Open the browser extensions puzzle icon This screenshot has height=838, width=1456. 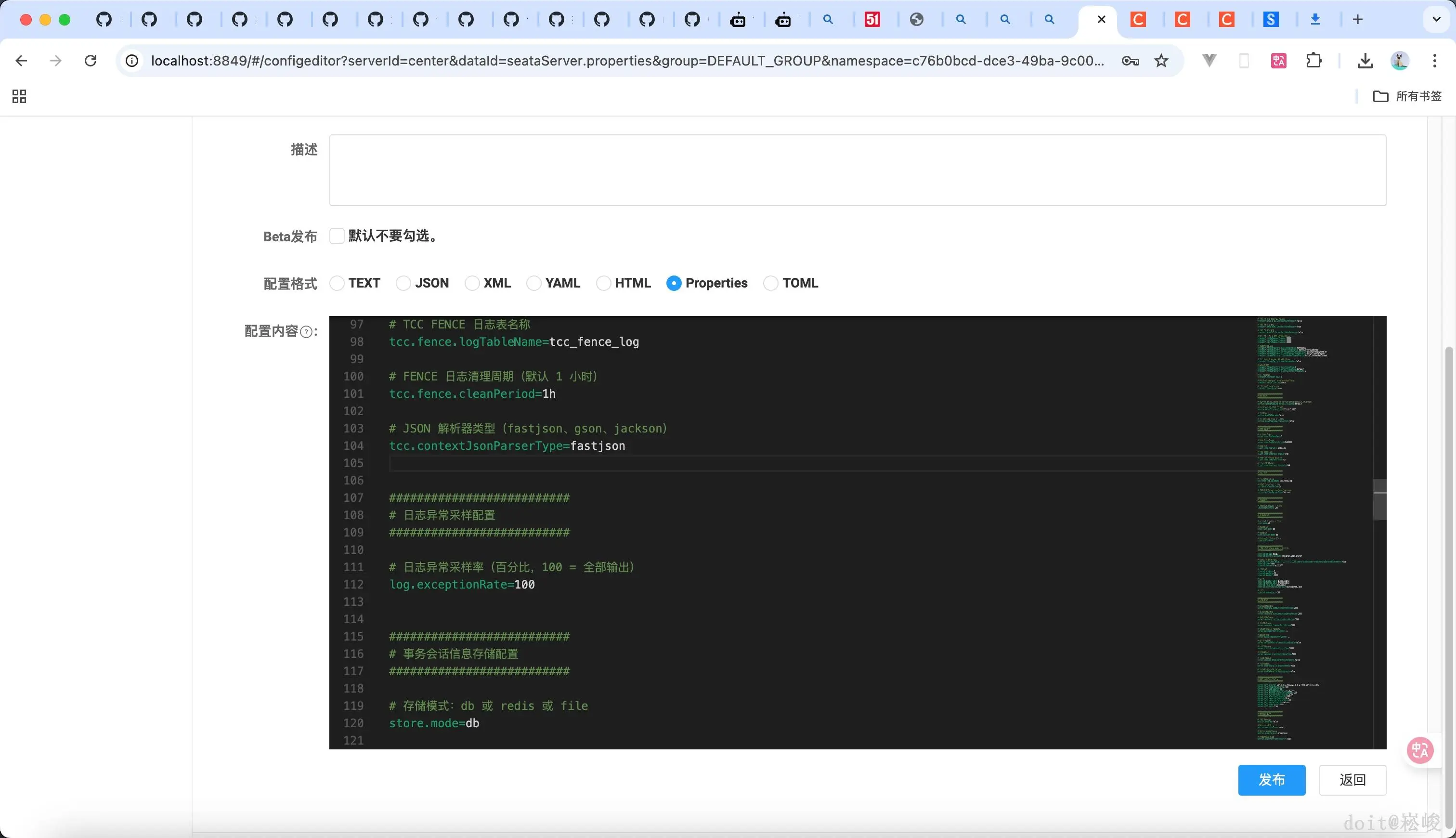1314,60
